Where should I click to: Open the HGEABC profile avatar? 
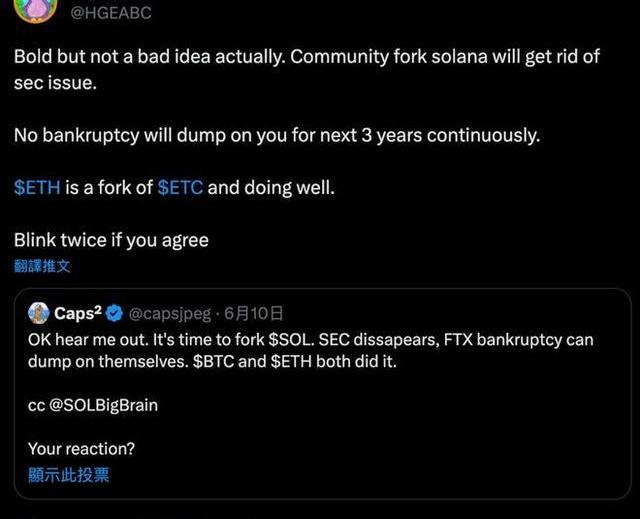tap(36, 10)
